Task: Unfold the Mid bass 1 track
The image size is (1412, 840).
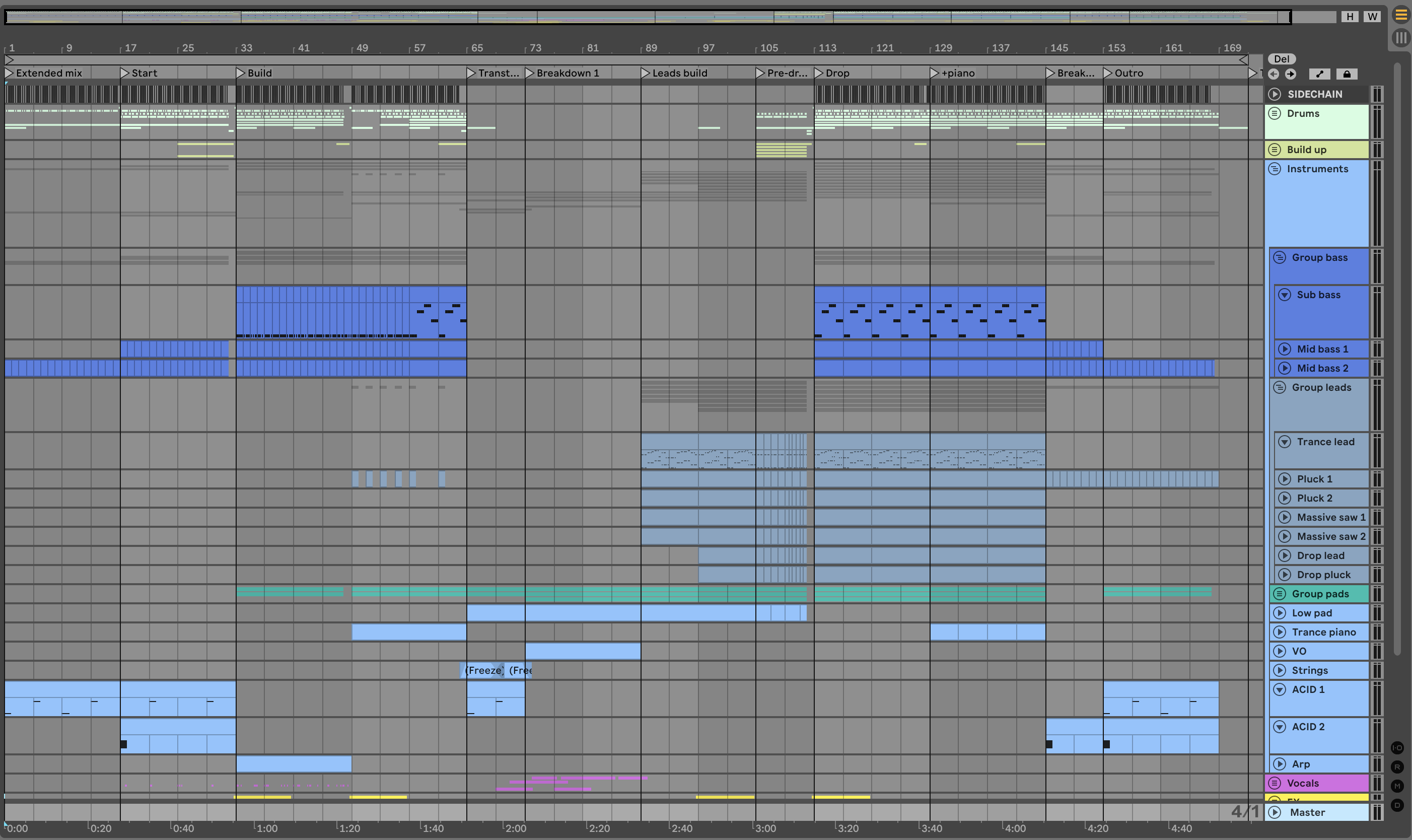Action: (x=1285, y=349)
